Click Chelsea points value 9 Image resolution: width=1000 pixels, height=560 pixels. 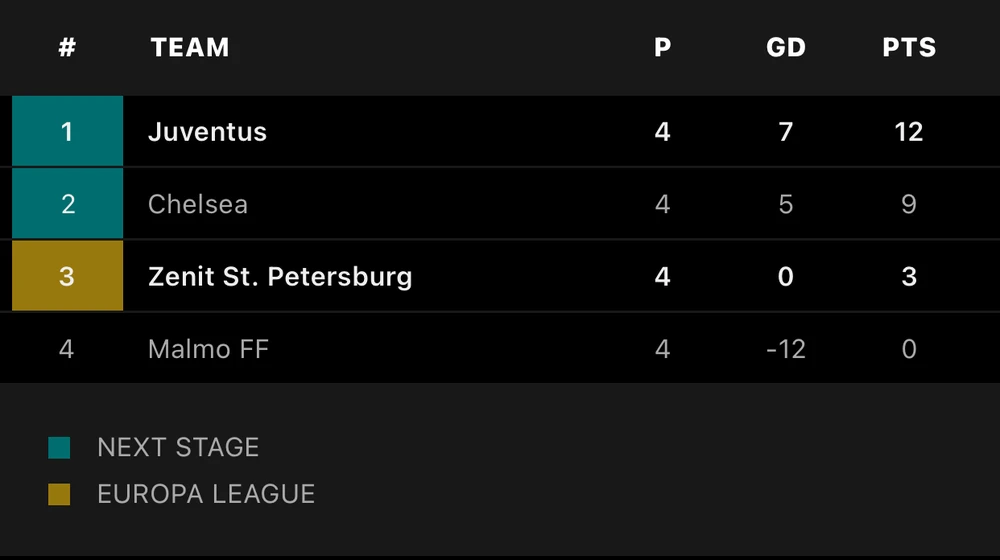pos(909,204)
